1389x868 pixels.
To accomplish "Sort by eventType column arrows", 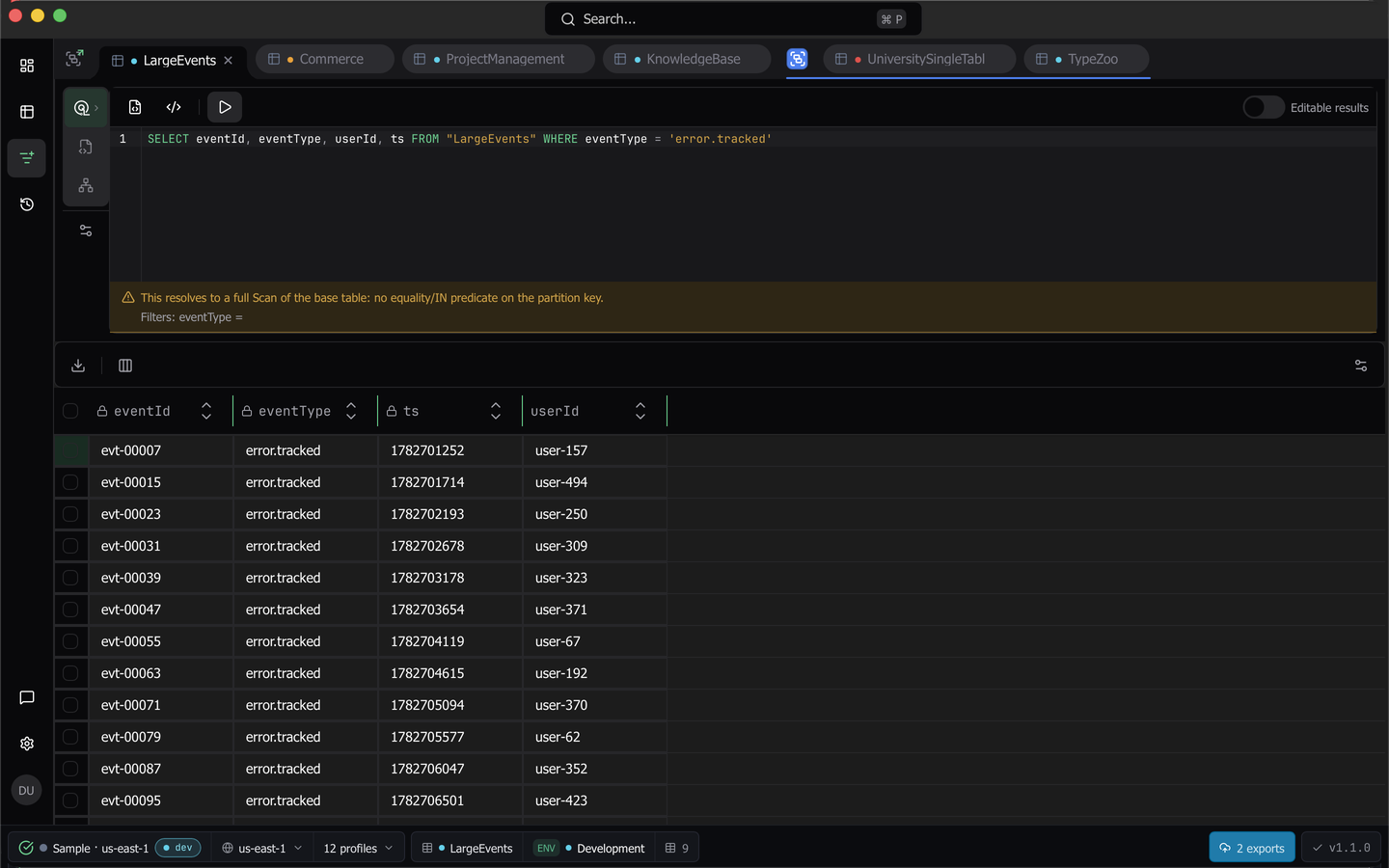I will [x=351, y=411].
